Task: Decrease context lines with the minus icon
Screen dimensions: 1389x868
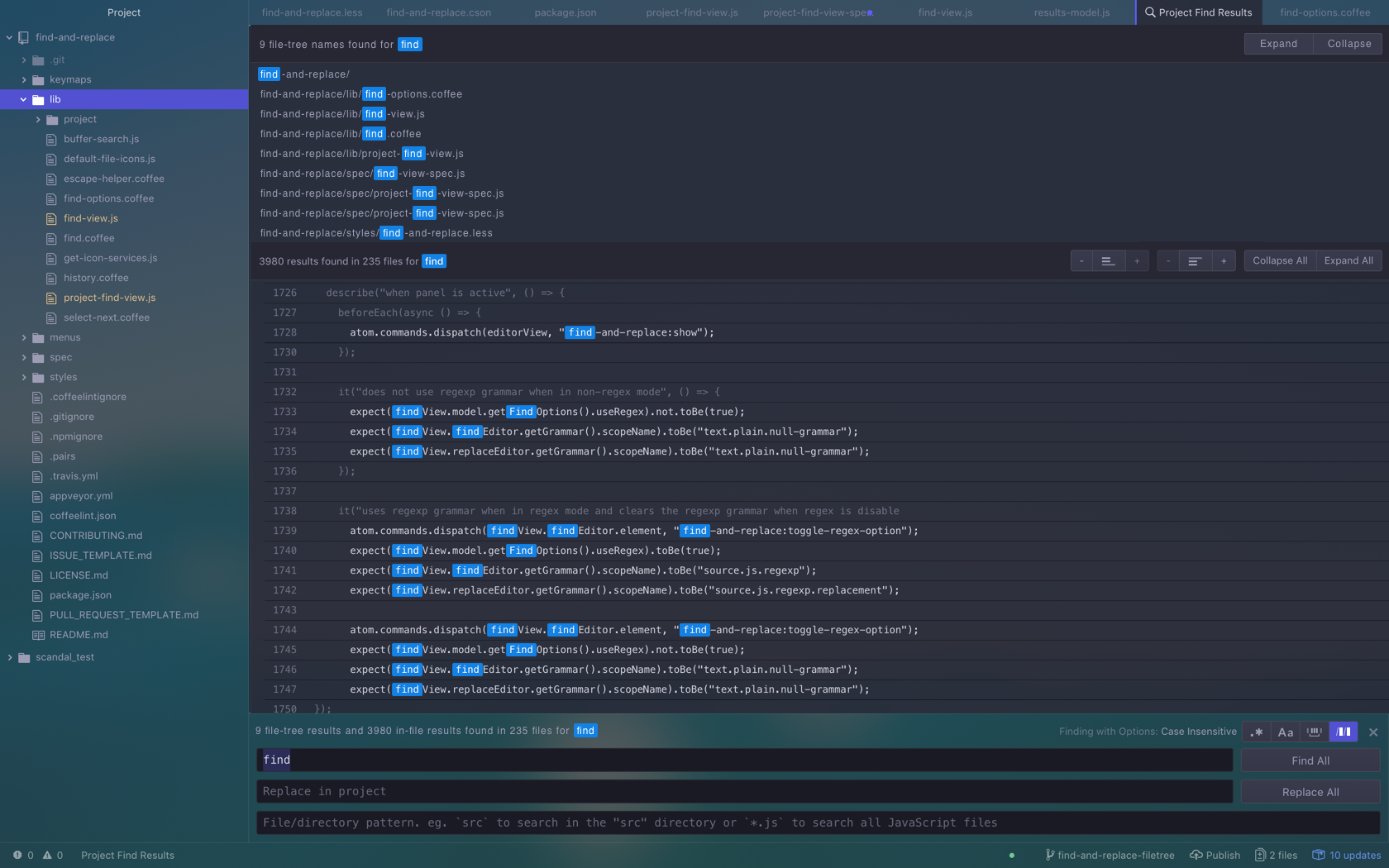Action: 1081,260
